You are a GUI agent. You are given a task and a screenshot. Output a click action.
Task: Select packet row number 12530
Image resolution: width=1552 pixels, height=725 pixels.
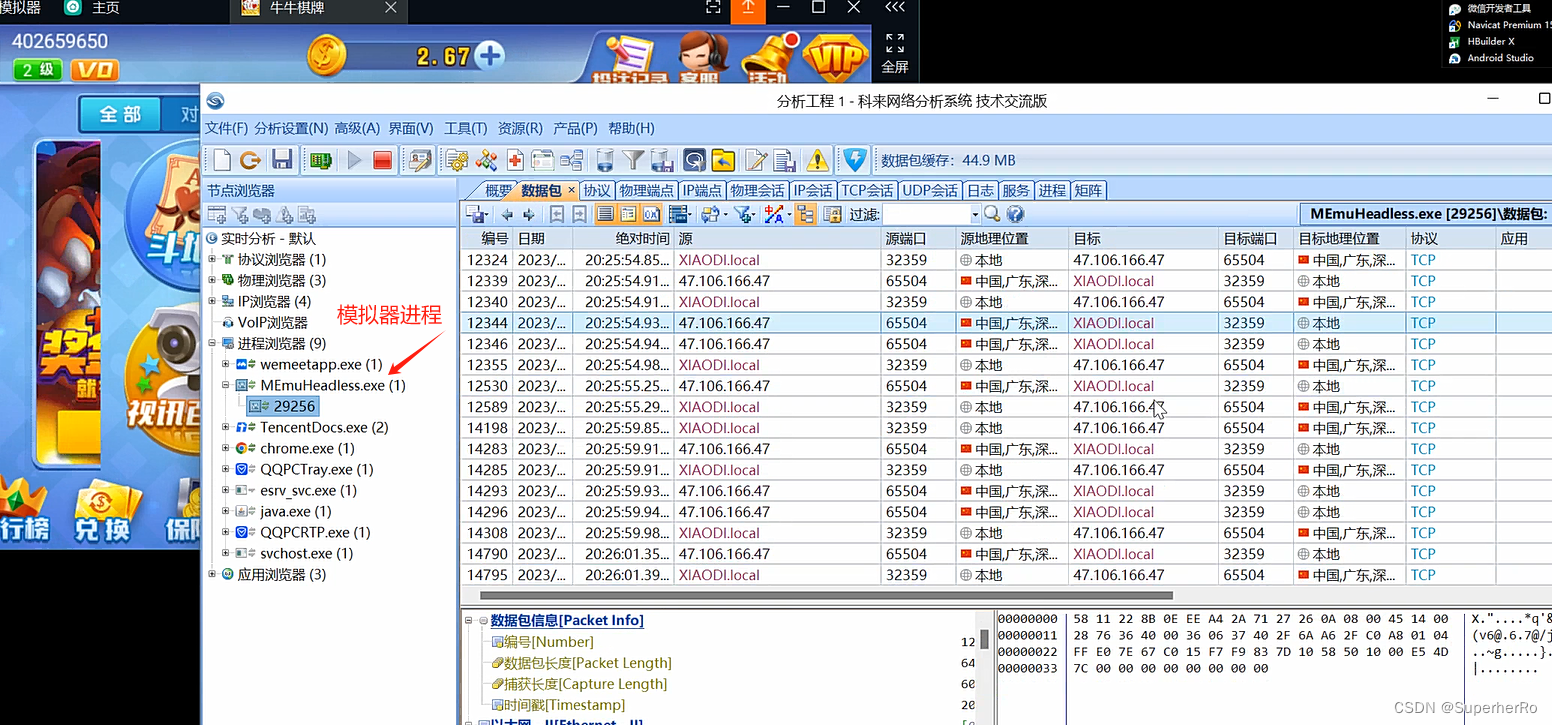[1006, 385]
